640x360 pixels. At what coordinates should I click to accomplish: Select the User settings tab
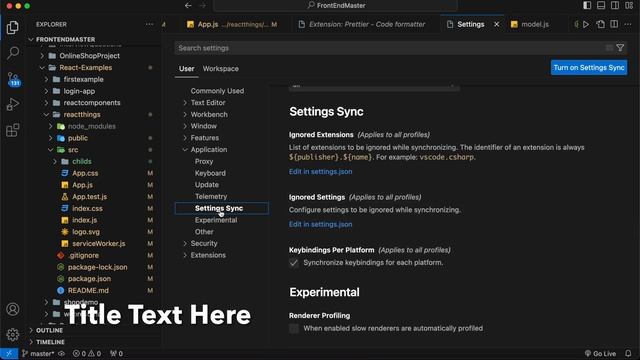[x=187, y=69]
